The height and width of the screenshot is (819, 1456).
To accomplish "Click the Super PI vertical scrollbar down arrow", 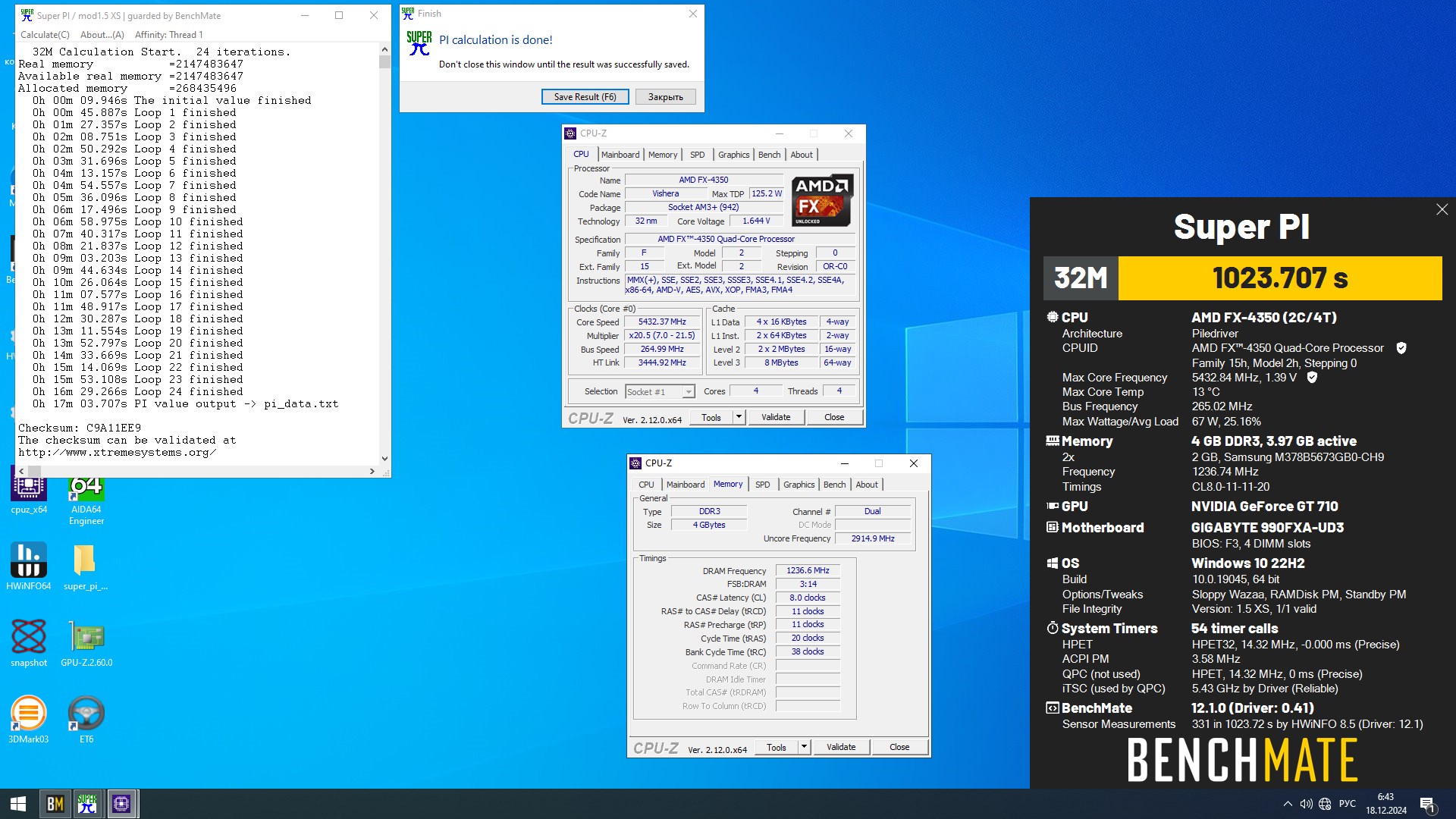I will (x=384, y=459).
